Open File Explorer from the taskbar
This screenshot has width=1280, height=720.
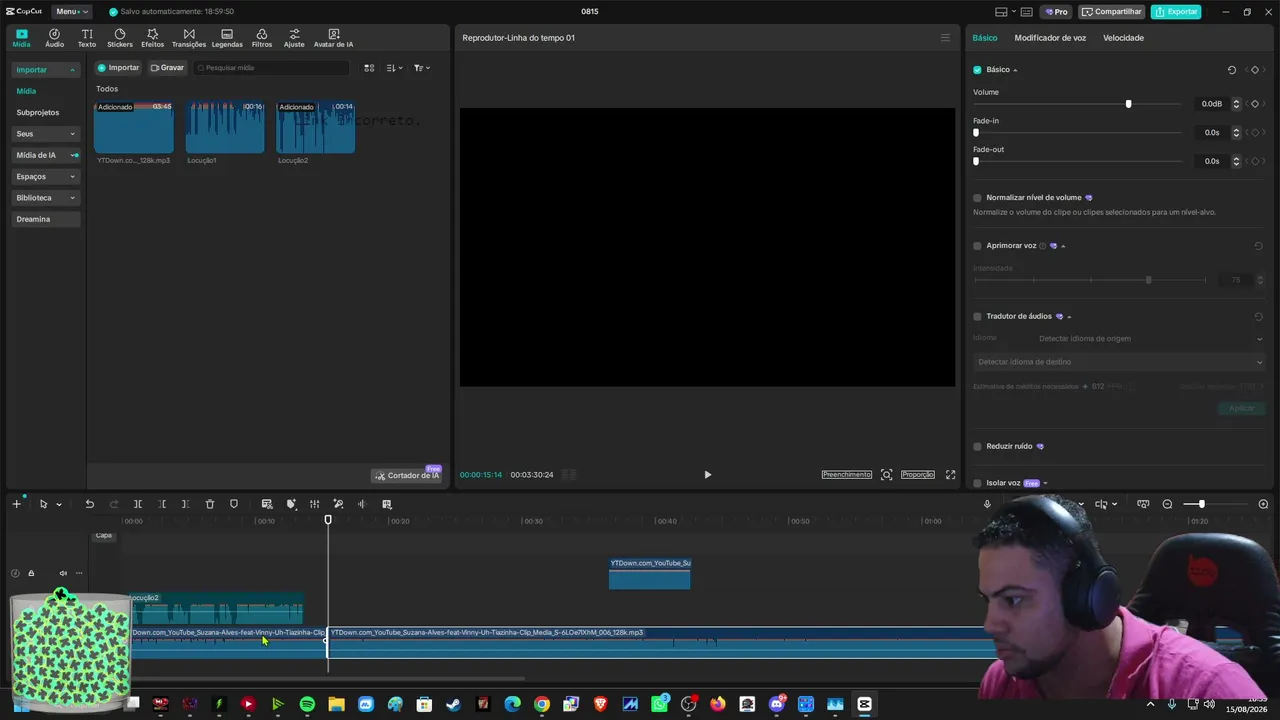coord(336,704)
